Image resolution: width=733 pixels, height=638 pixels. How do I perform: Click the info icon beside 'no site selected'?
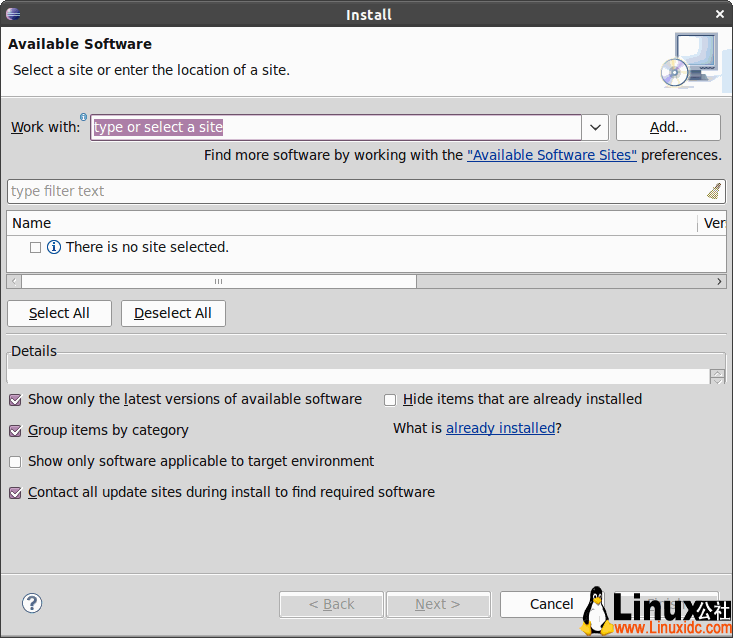click(54, 247)
